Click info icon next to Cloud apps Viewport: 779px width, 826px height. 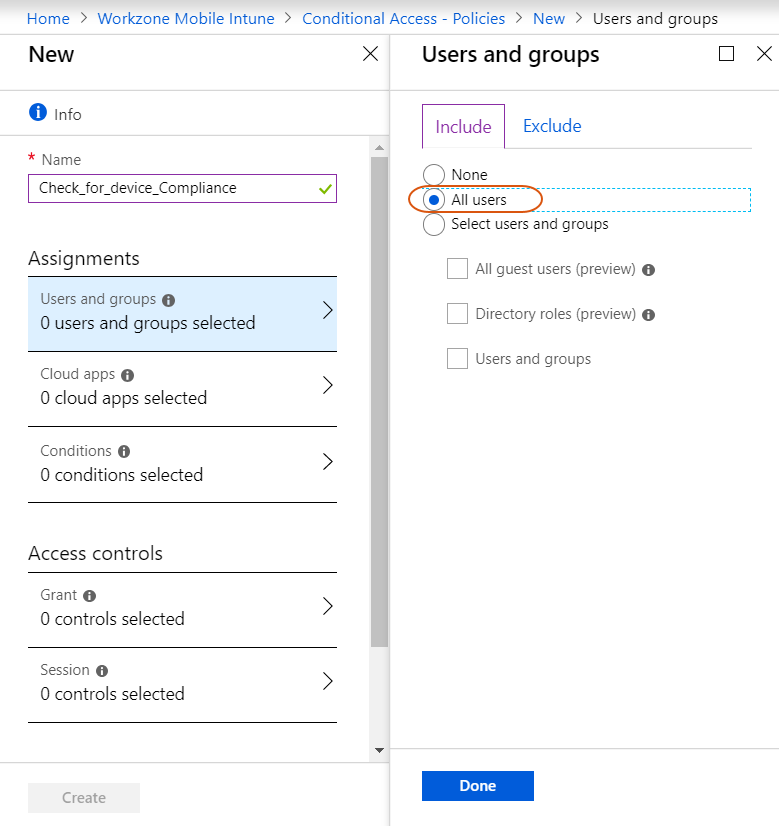click(x=127, y=375)
